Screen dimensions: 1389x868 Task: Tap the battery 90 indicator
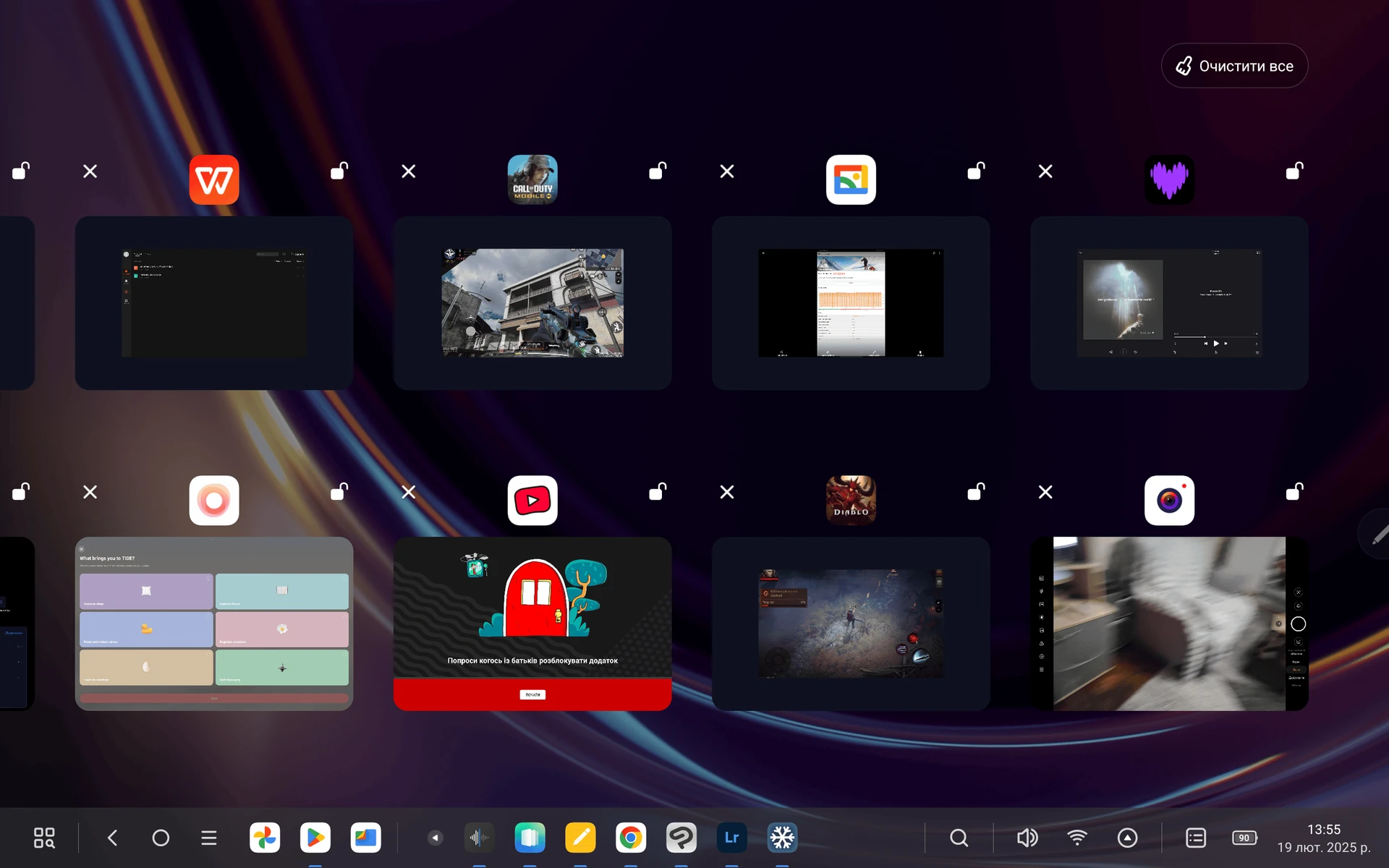click(x=1245, y=838)
